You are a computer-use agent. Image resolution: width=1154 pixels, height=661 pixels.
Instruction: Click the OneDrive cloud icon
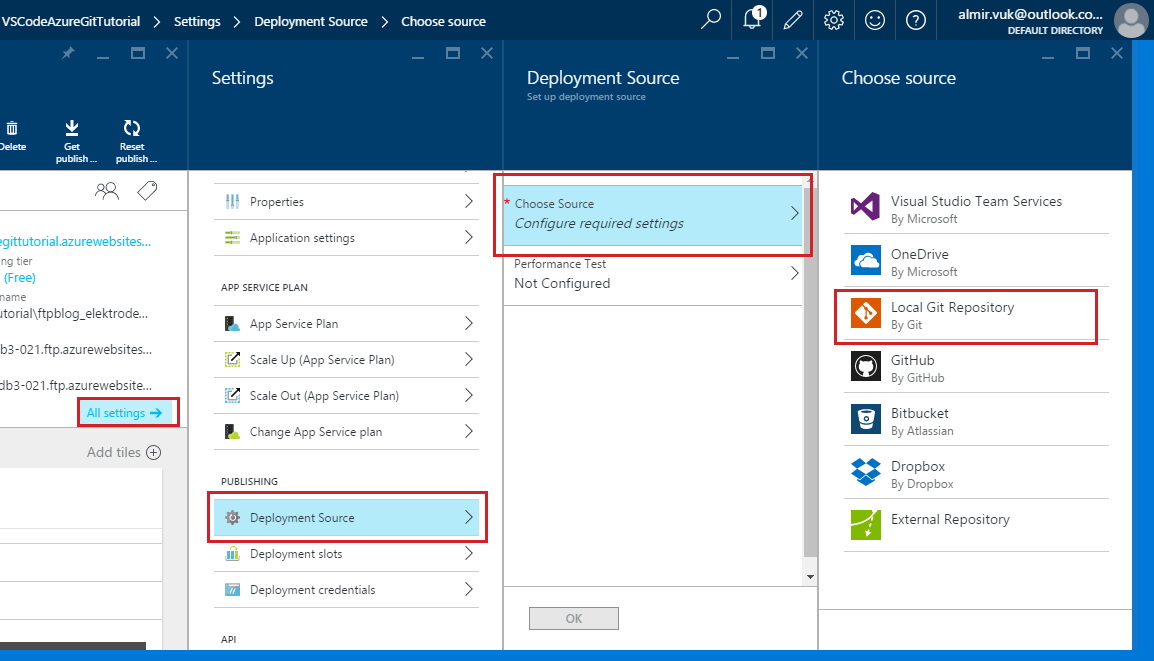(866, 260)
